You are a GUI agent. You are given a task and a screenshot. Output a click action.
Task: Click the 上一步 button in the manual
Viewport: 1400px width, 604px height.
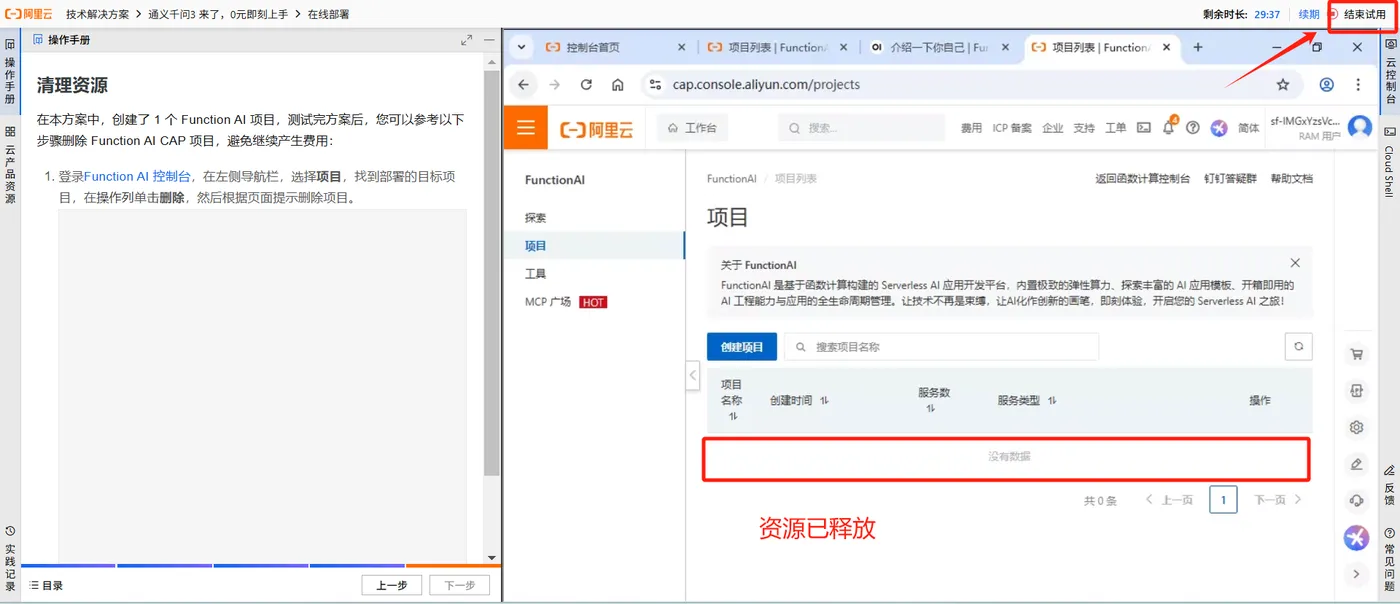(x=391, y=585)
